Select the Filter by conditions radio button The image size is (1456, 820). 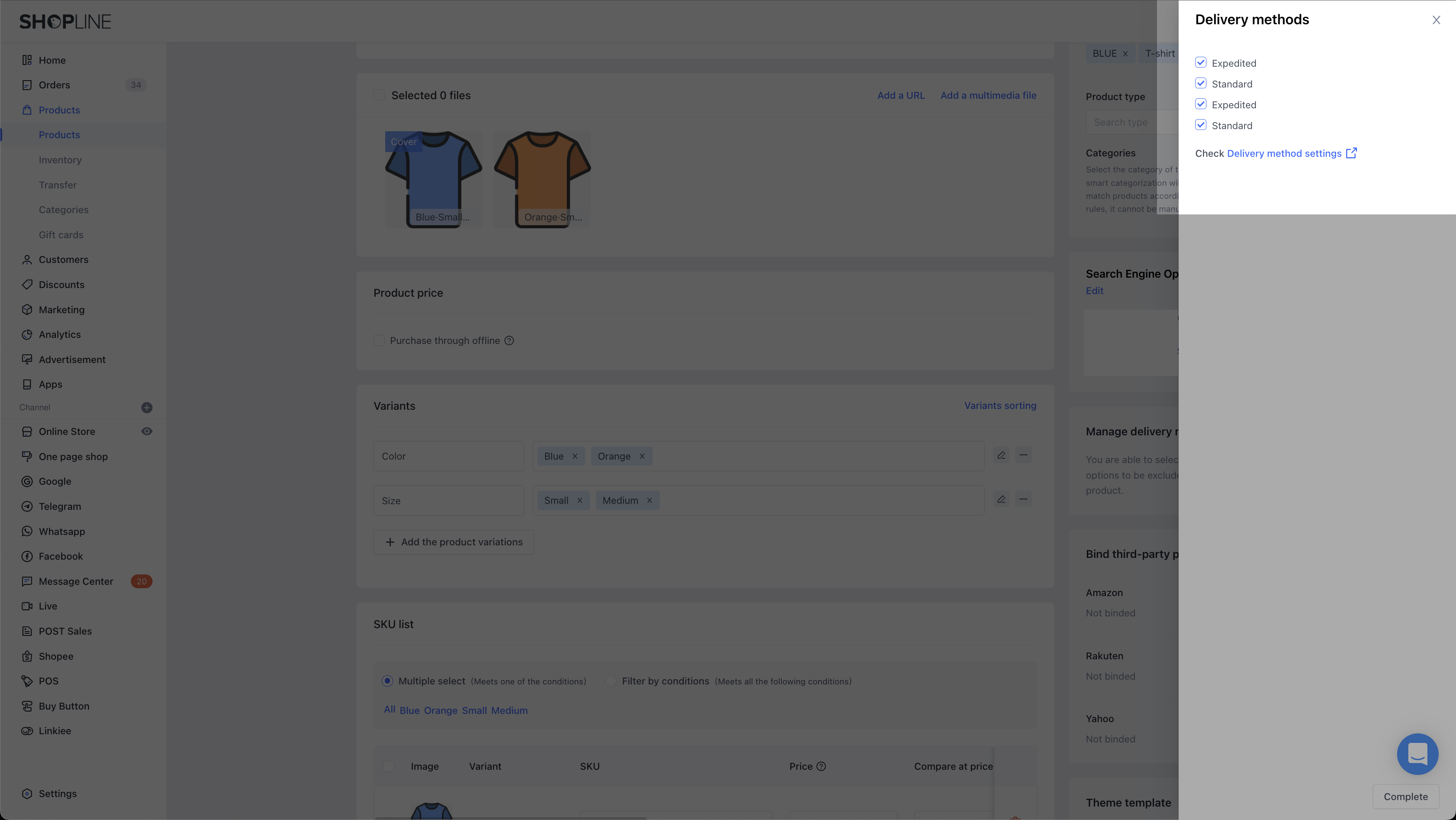click(611, 681)
